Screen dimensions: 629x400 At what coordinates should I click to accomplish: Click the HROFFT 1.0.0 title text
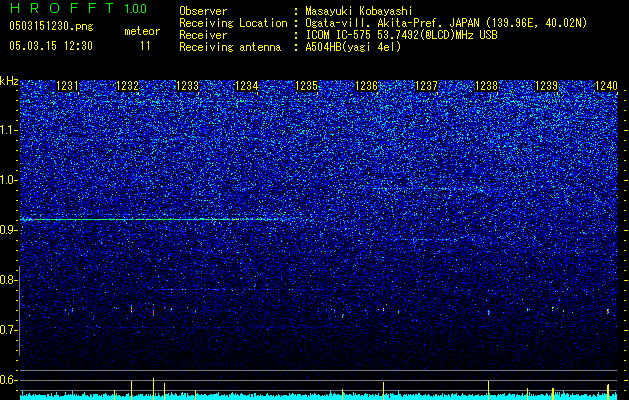(x=78, y=8)
